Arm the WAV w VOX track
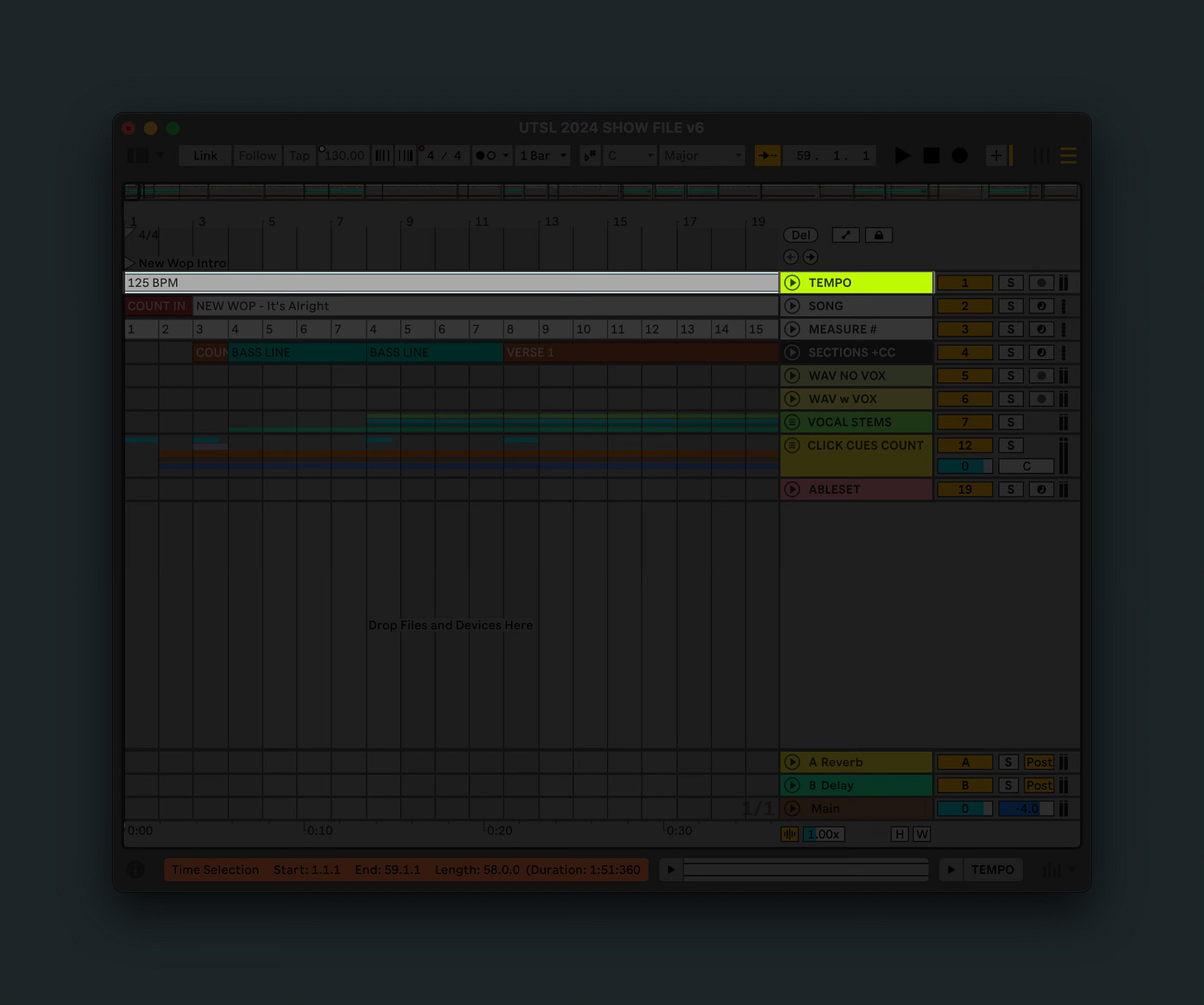This screenshot has height=1005, width=1204. point(1041,399)
